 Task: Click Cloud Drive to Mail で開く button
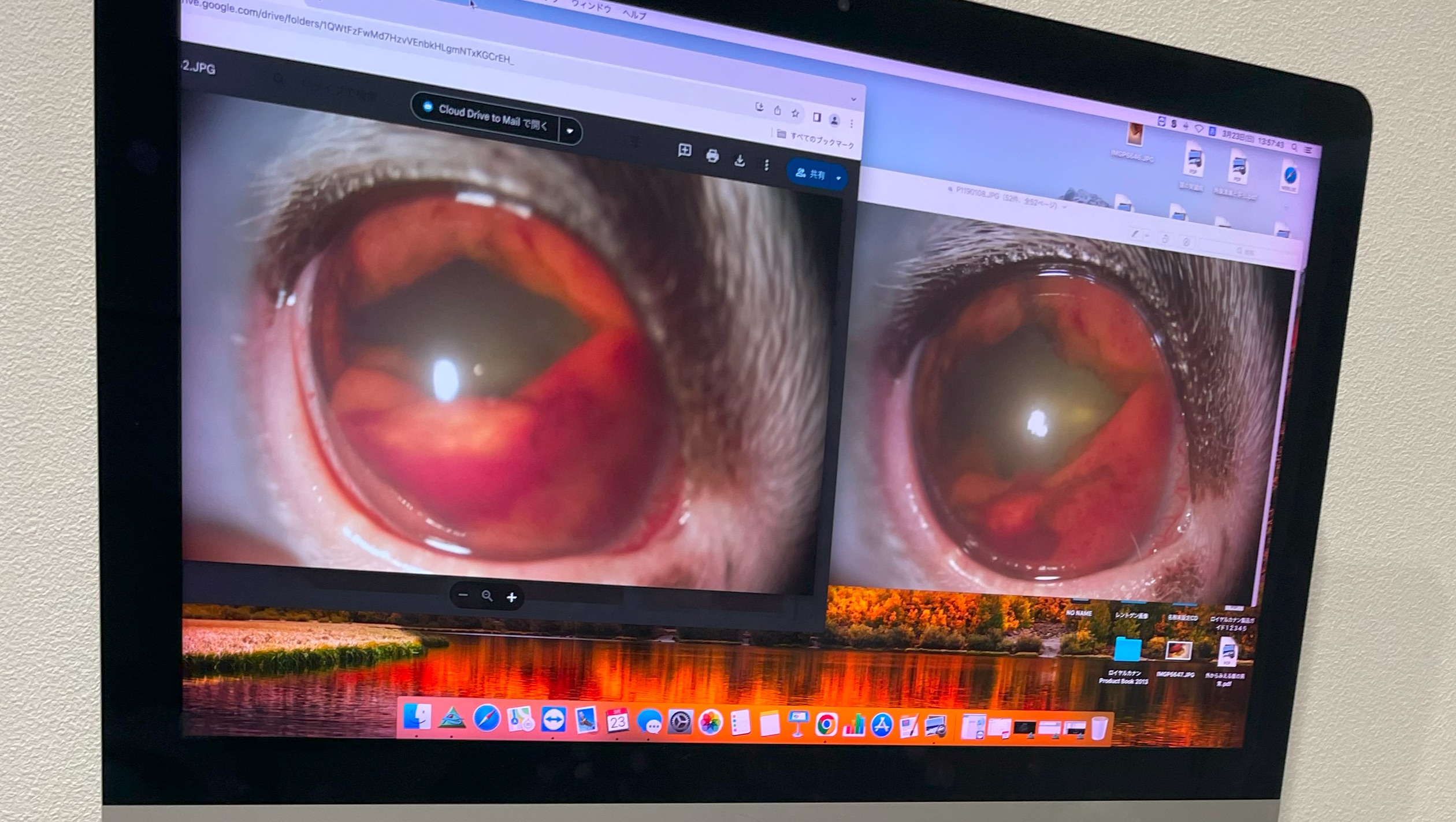485,116
